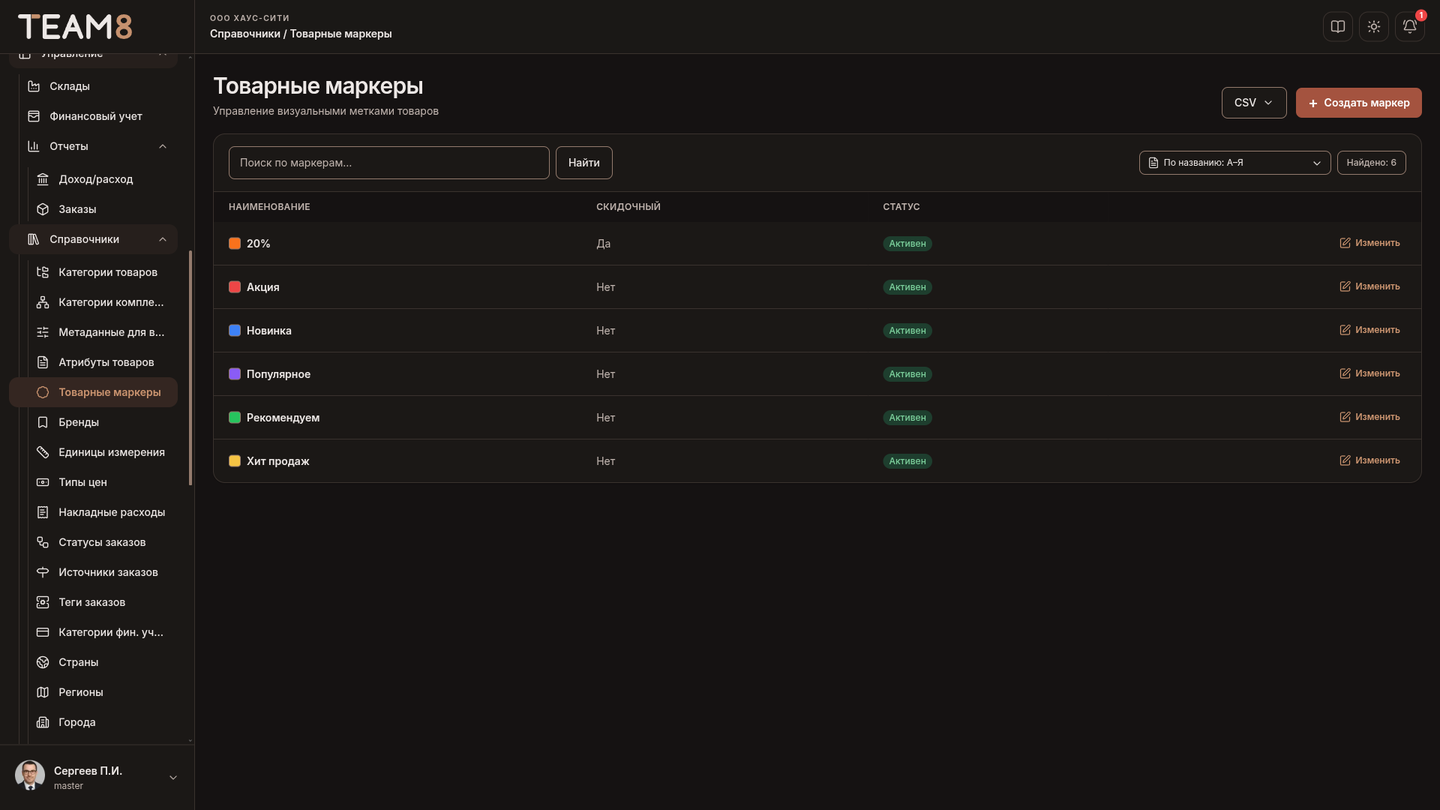Open the sort dropdown По названию: А–Я
Viewport: 1440px width, 810px height.
click(1235, 162)
